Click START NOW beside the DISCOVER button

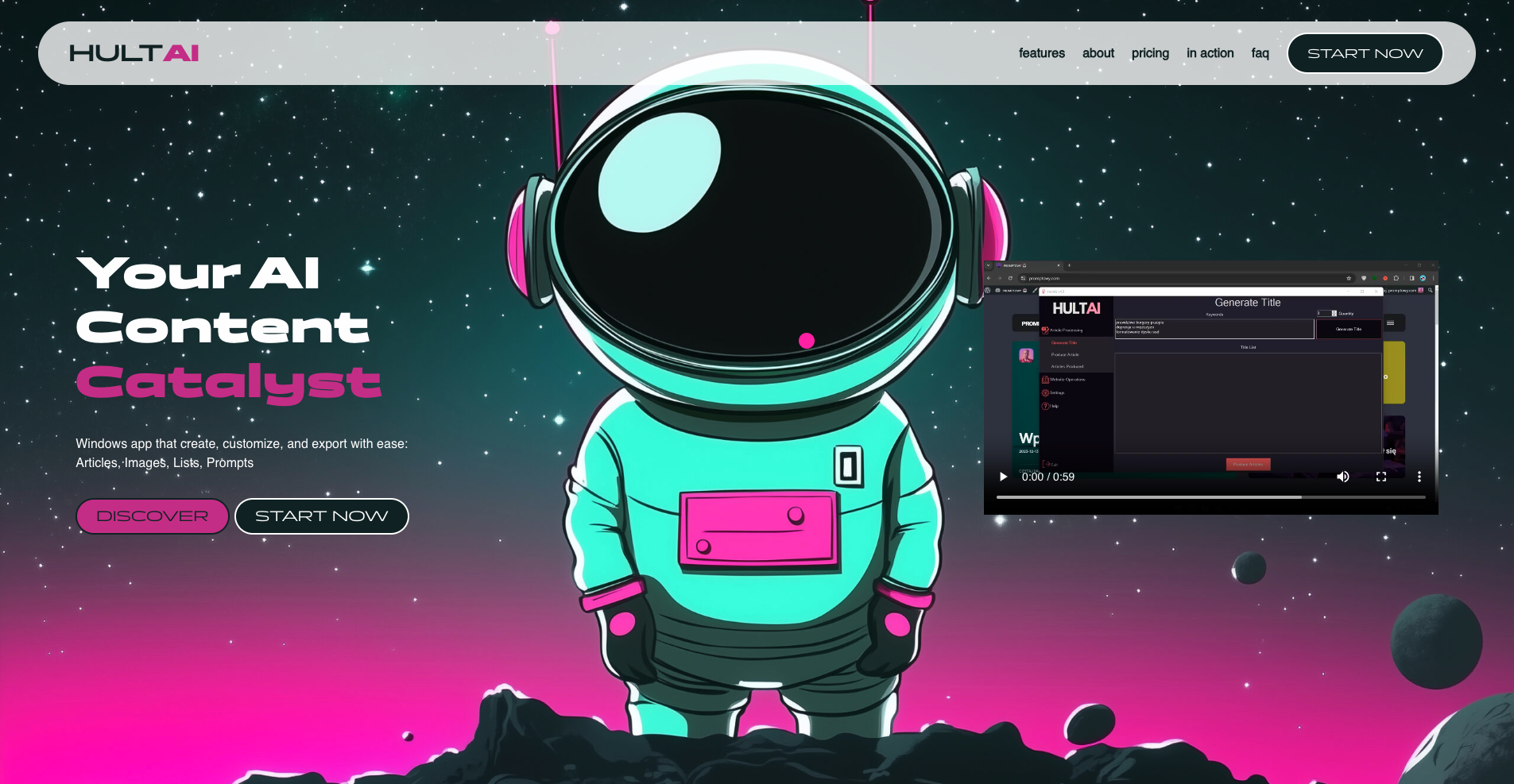[x=322, y=516]
